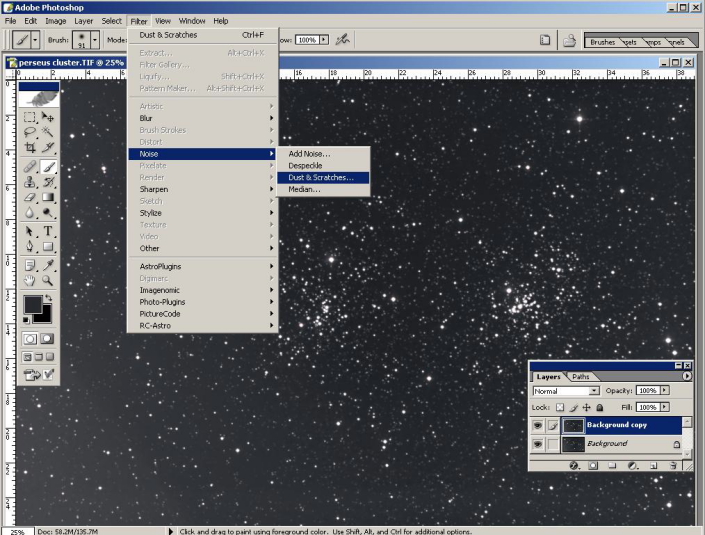Create a new layer set folder

(x=612, y=466)
